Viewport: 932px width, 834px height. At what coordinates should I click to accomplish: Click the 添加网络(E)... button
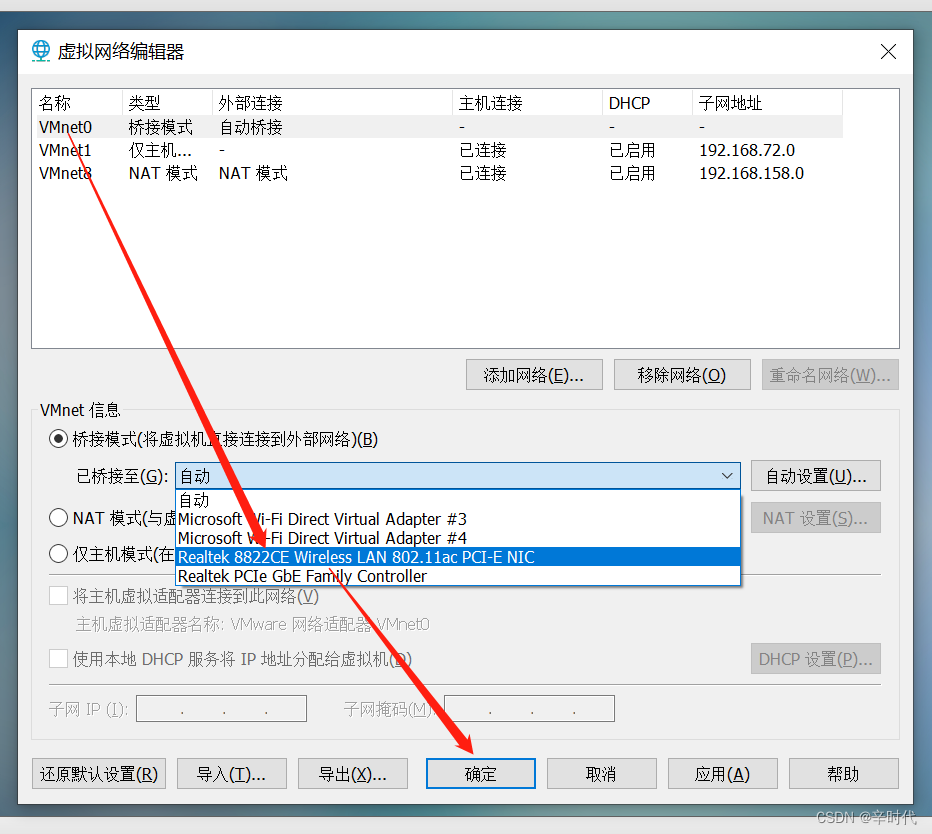point(534,374)
